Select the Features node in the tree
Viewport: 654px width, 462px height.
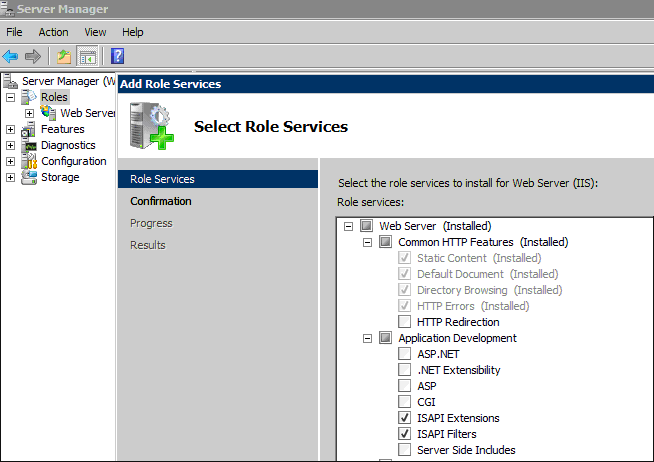(x=63, y=129)
